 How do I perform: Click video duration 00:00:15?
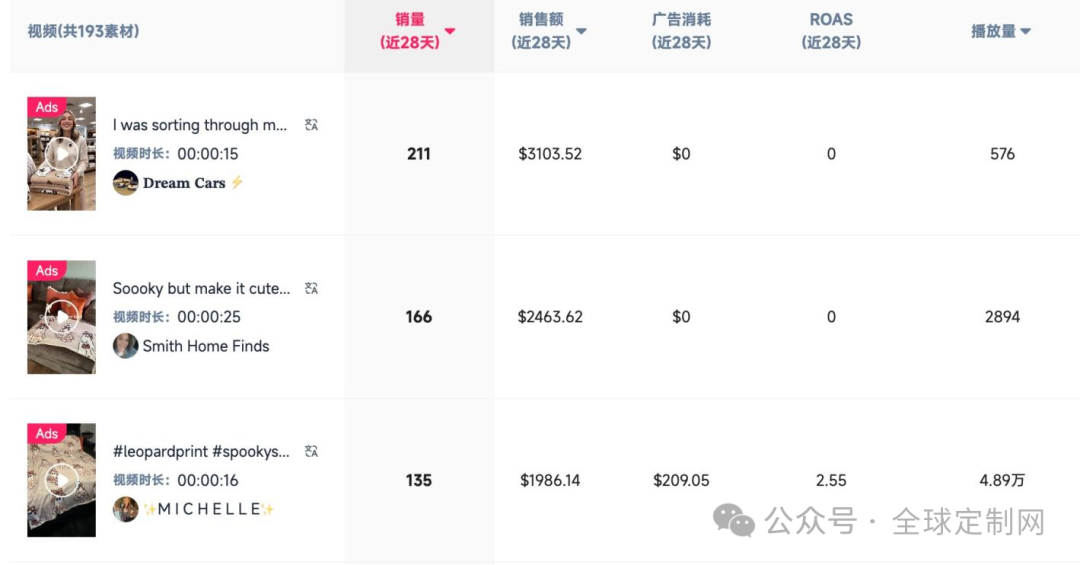click(x=208, y=154)
